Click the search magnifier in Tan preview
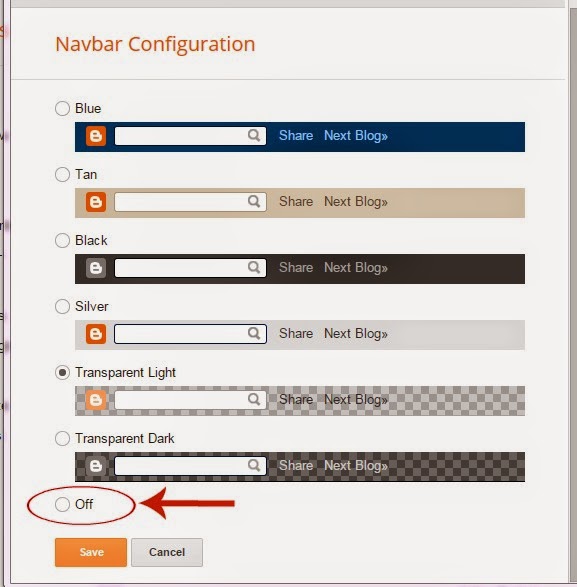Image resolution: width=577 pixels, height=587 pixels. click(x=254, y=201)
